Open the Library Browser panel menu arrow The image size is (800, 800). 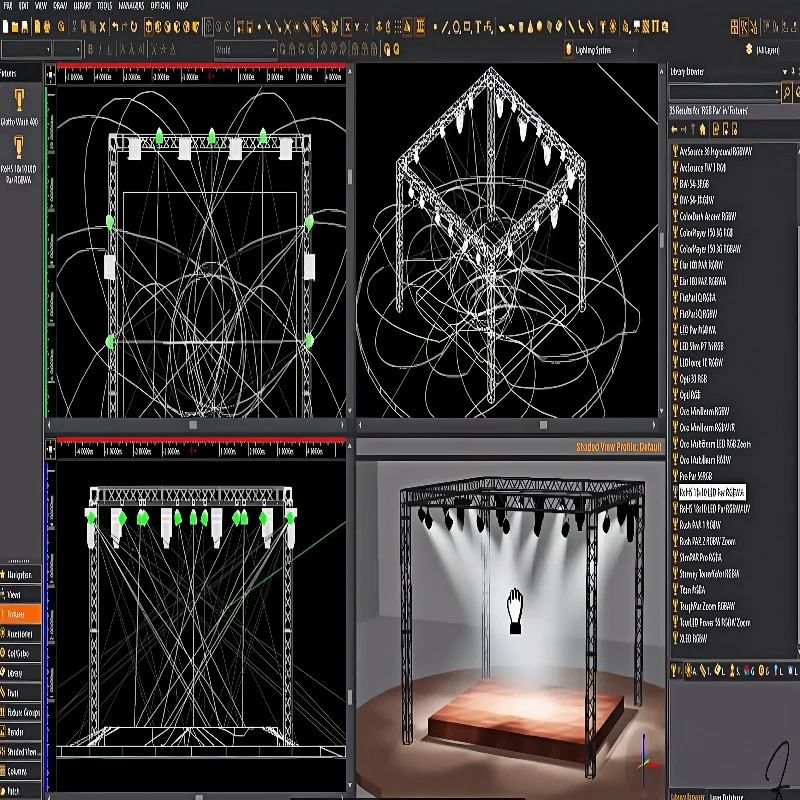pyautogui.click(x=784, y=72)
